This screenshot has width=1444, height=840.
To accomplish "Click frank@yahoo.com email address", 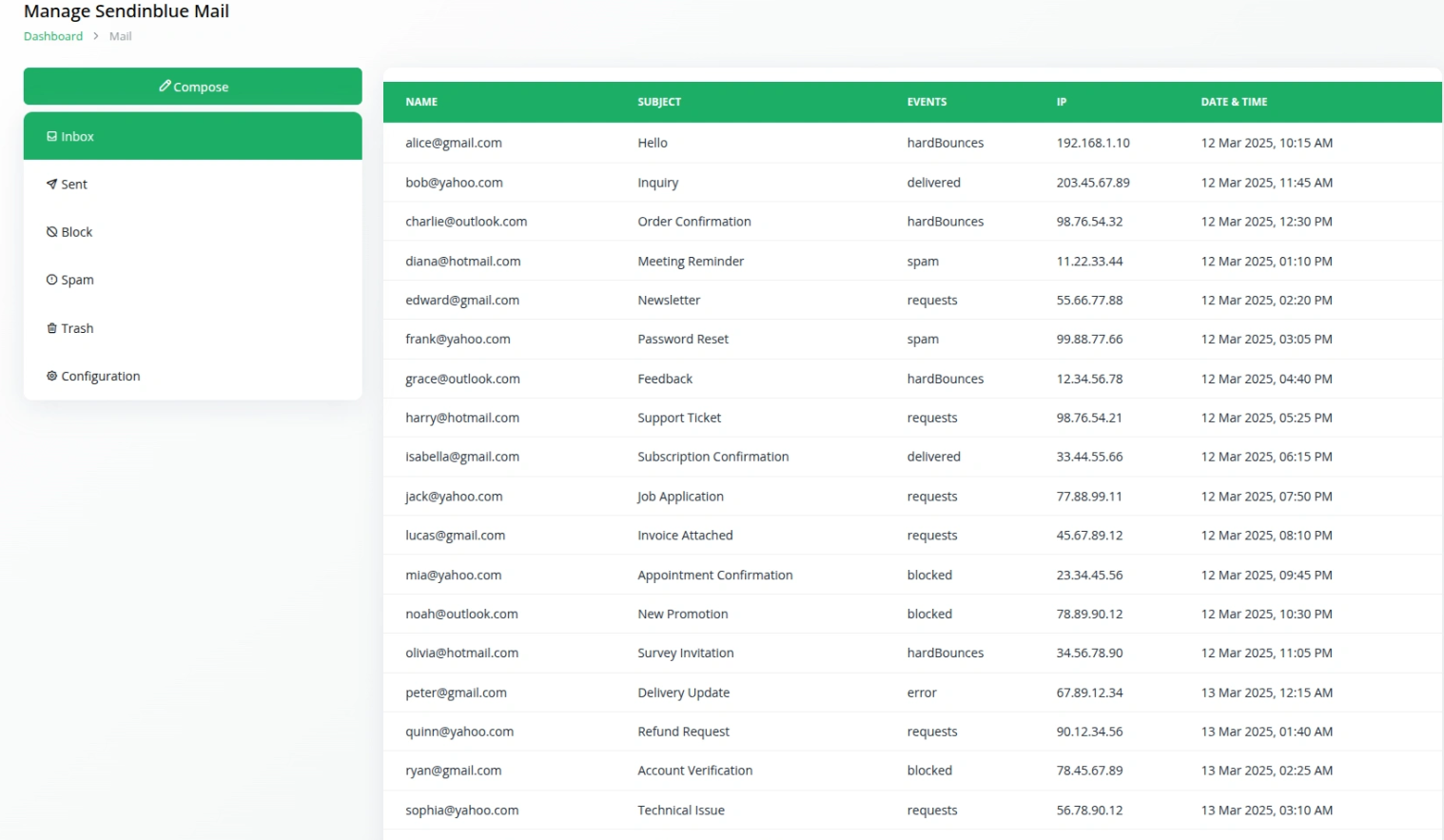I will [x=458, y=339].
